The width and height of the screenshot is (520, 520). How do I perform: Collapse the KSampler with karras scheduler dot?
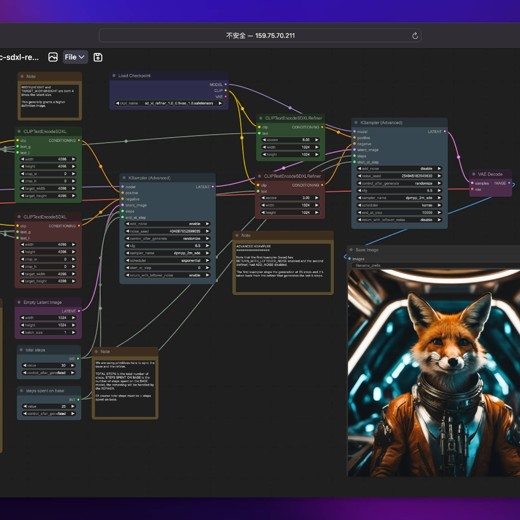tap(356, 123)
